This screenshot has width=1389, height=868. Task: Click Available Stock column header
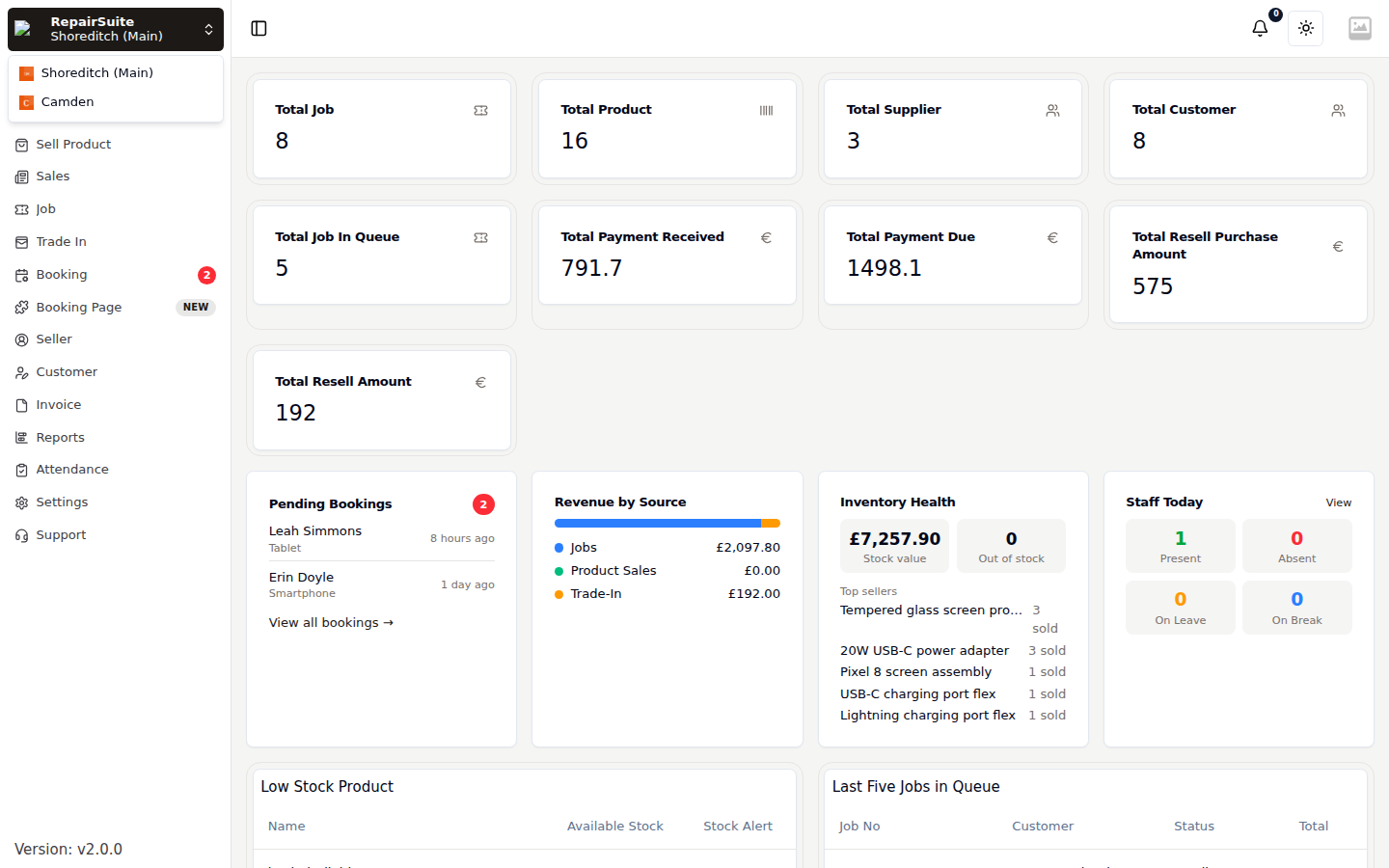615,827
